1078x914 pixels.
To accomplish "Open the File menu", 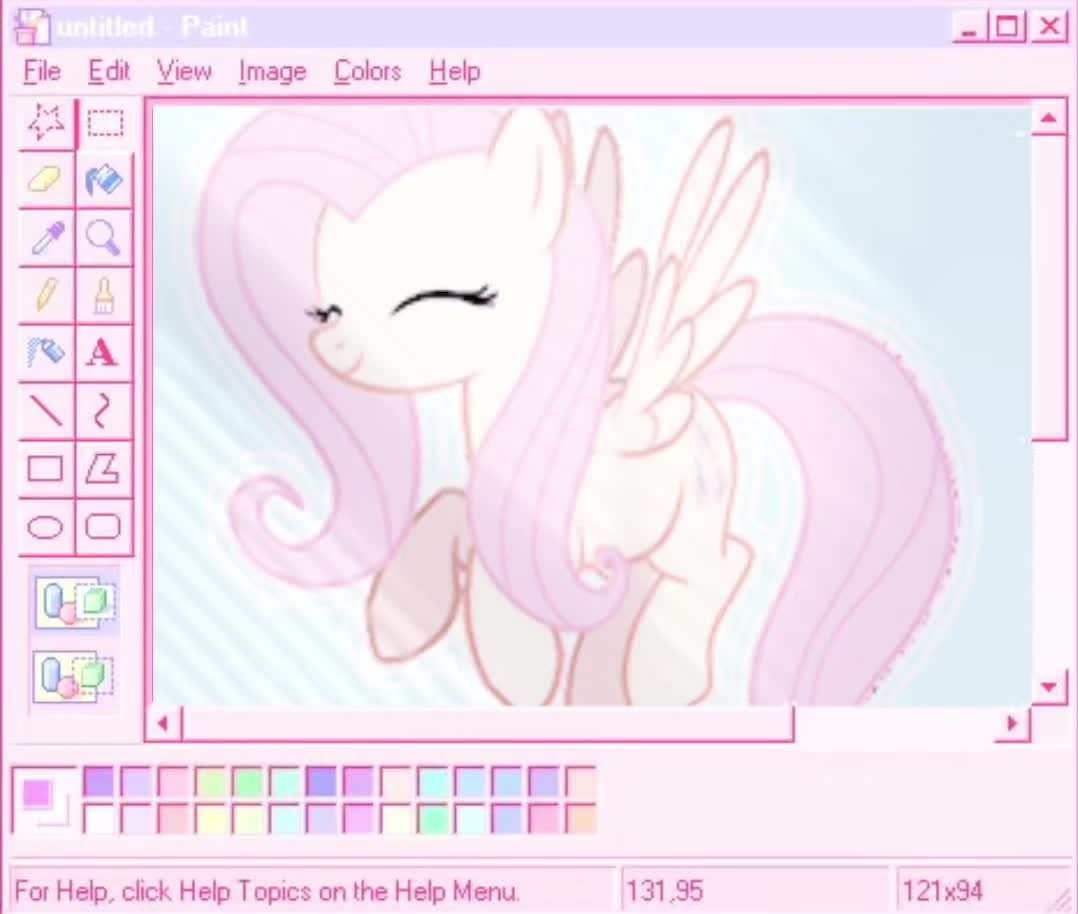I will click(x=42, y=71).
